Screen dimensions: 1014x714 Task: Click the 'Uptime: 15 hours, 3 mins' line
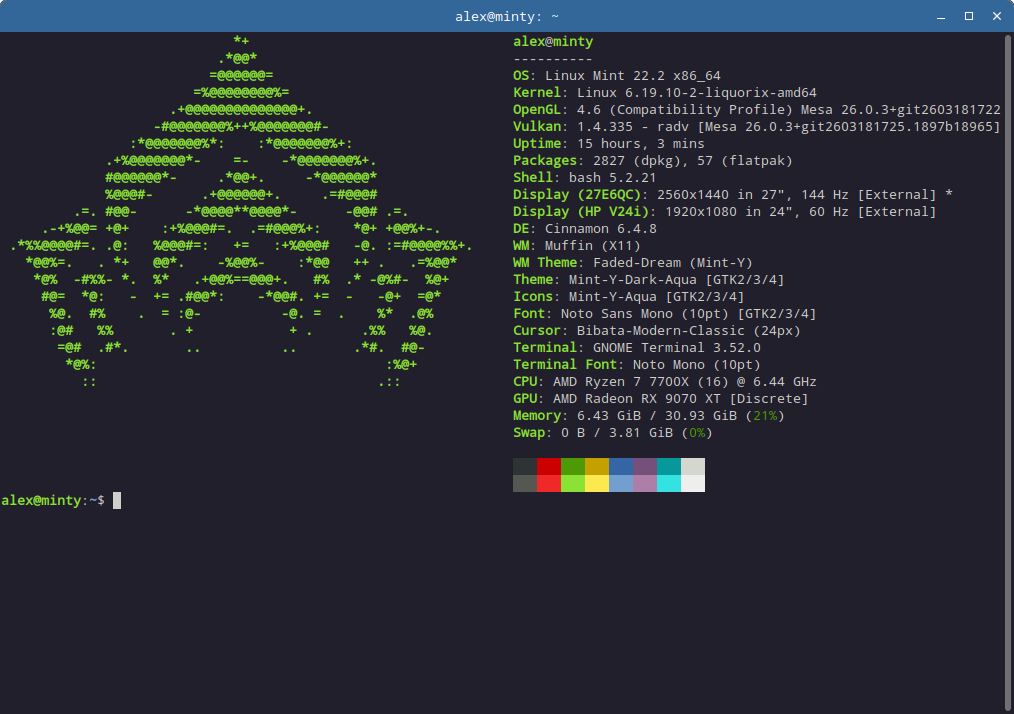609,144
